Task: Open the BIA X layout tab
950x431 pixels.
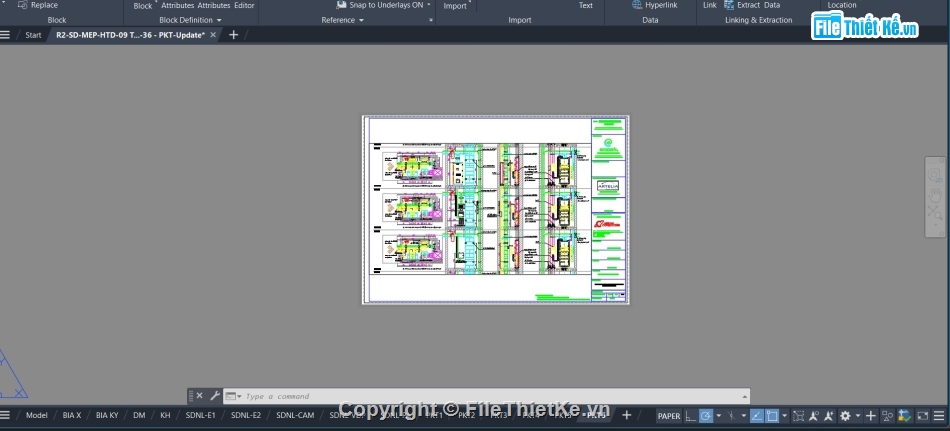Action: tap(71, 415)
